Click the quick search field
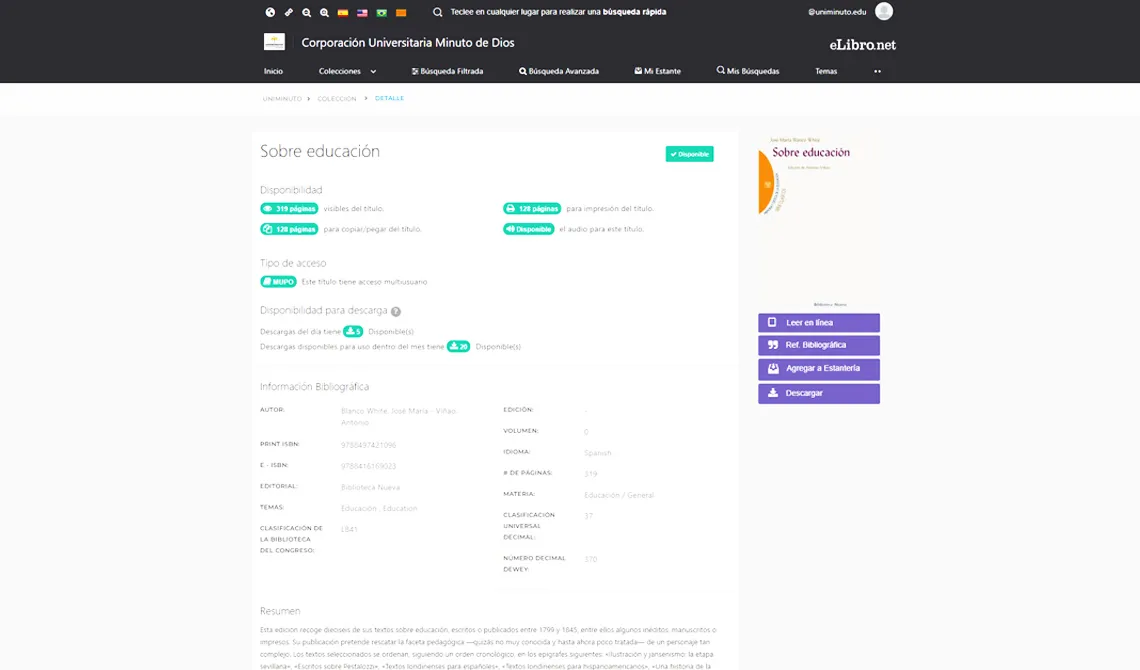Screen dimensions: 1140x670 (558, 12)
